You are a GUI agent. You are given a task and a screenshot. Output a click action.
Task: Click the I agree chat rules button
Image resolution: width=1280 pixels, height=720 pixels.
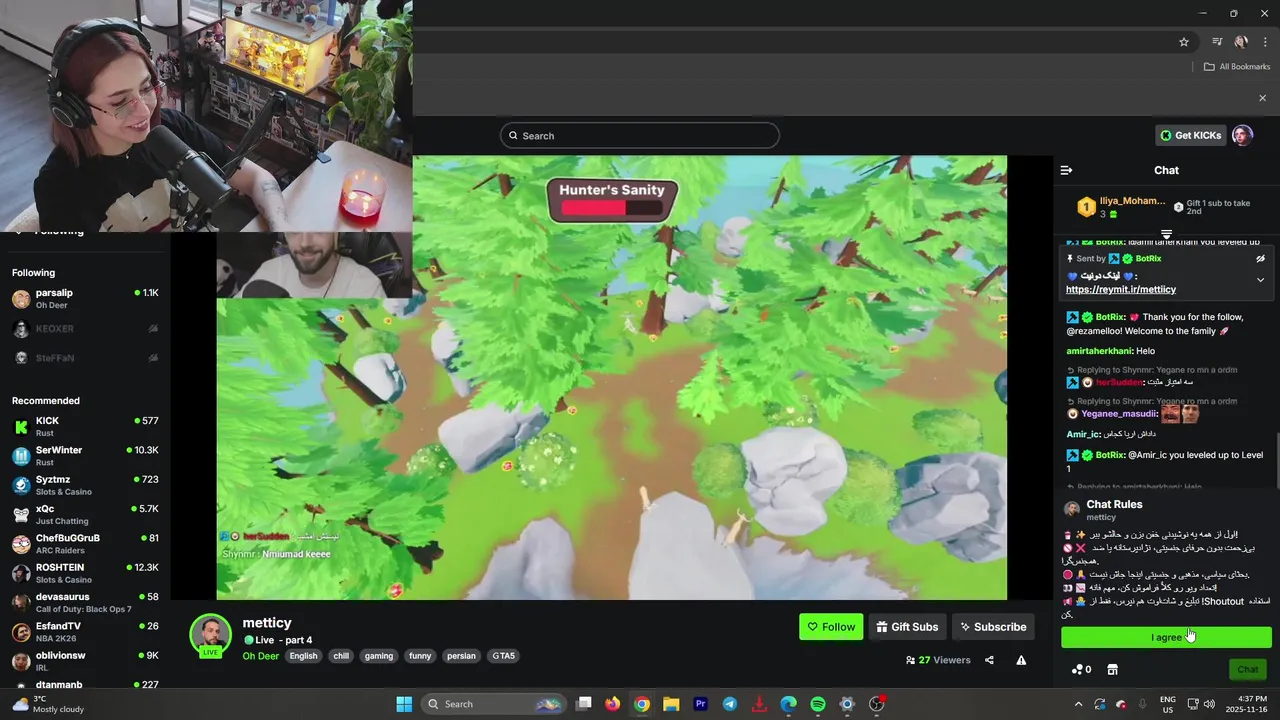click(1166, 637)
